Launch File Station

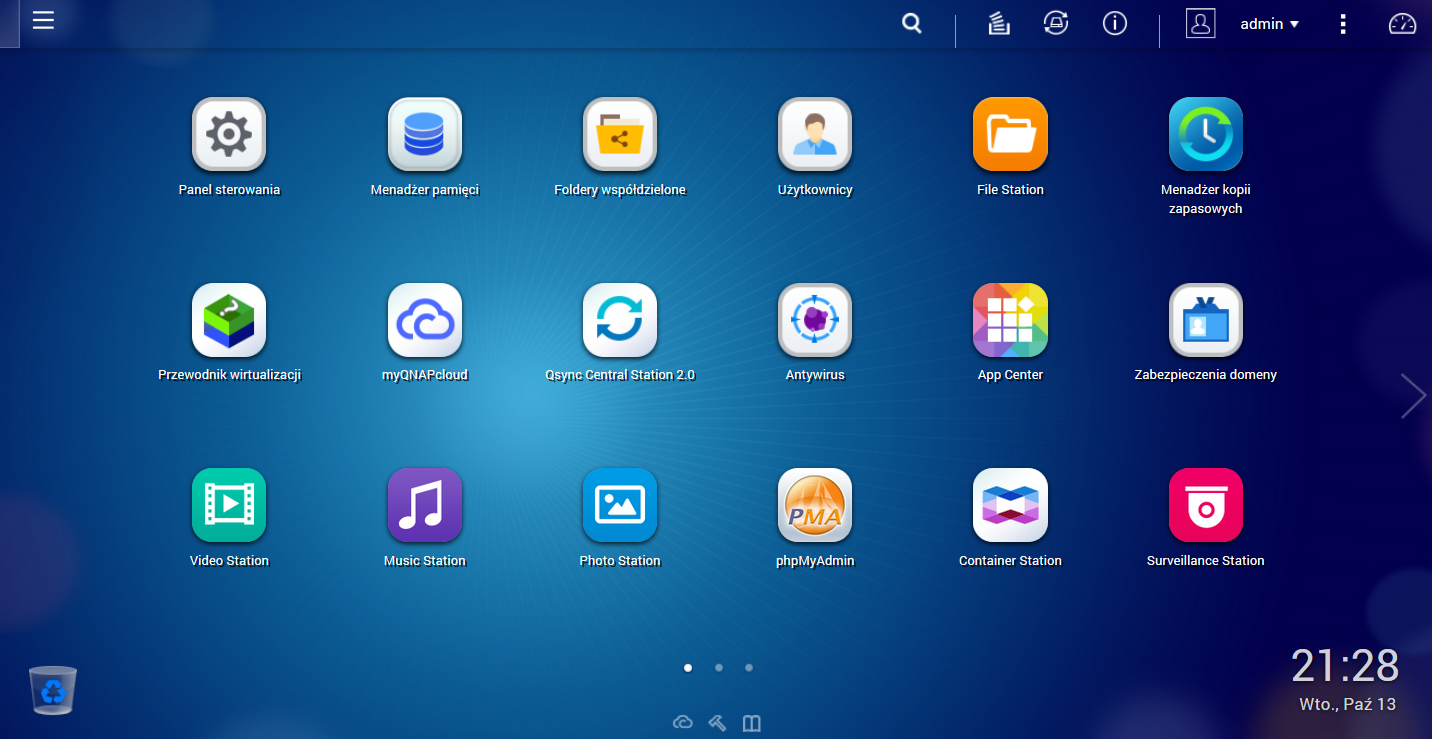pyautogui.click(x=1010, y=134)
